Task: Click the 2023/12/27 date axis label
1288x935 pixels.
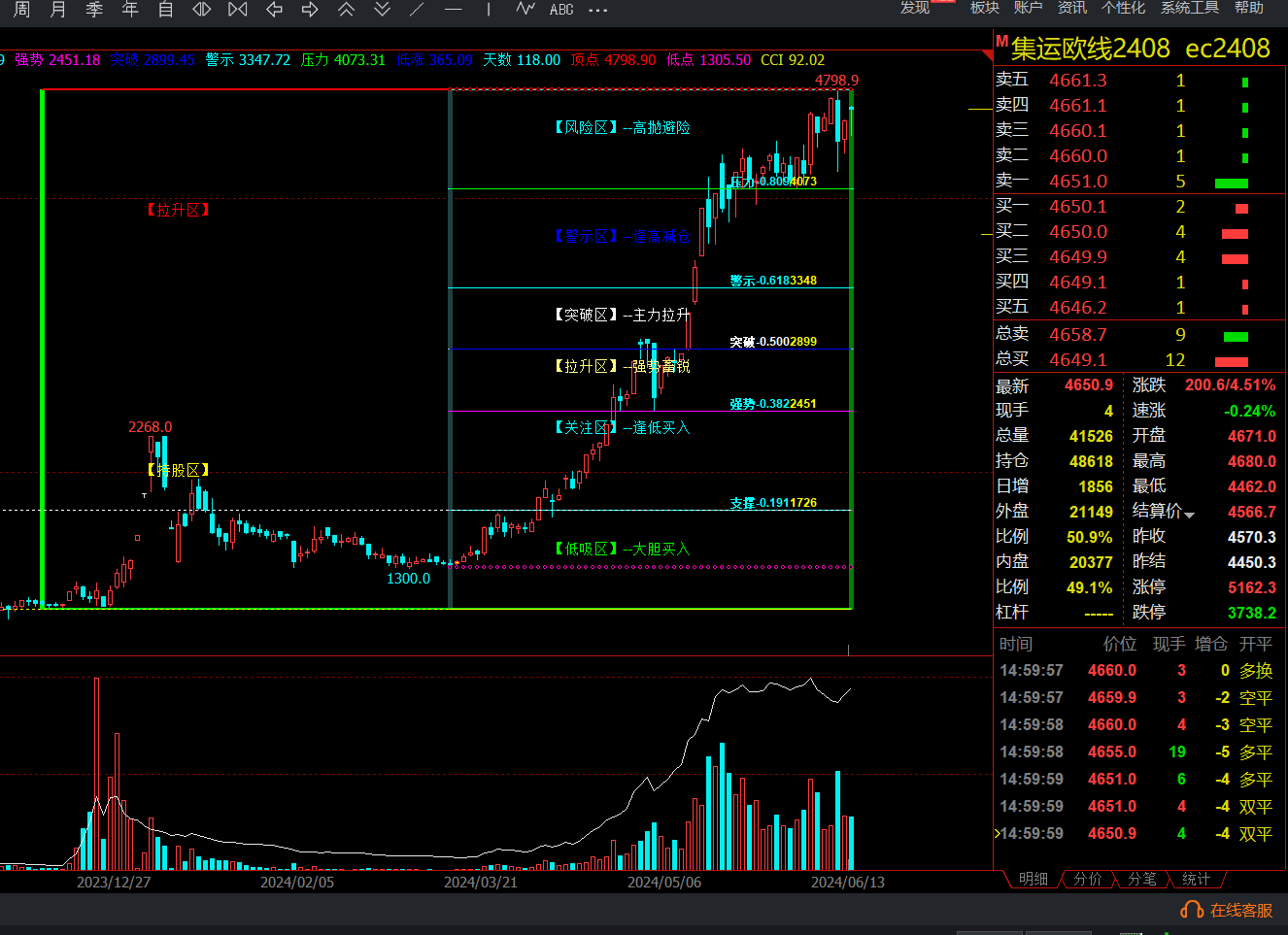Action: (x=114, y=883)
